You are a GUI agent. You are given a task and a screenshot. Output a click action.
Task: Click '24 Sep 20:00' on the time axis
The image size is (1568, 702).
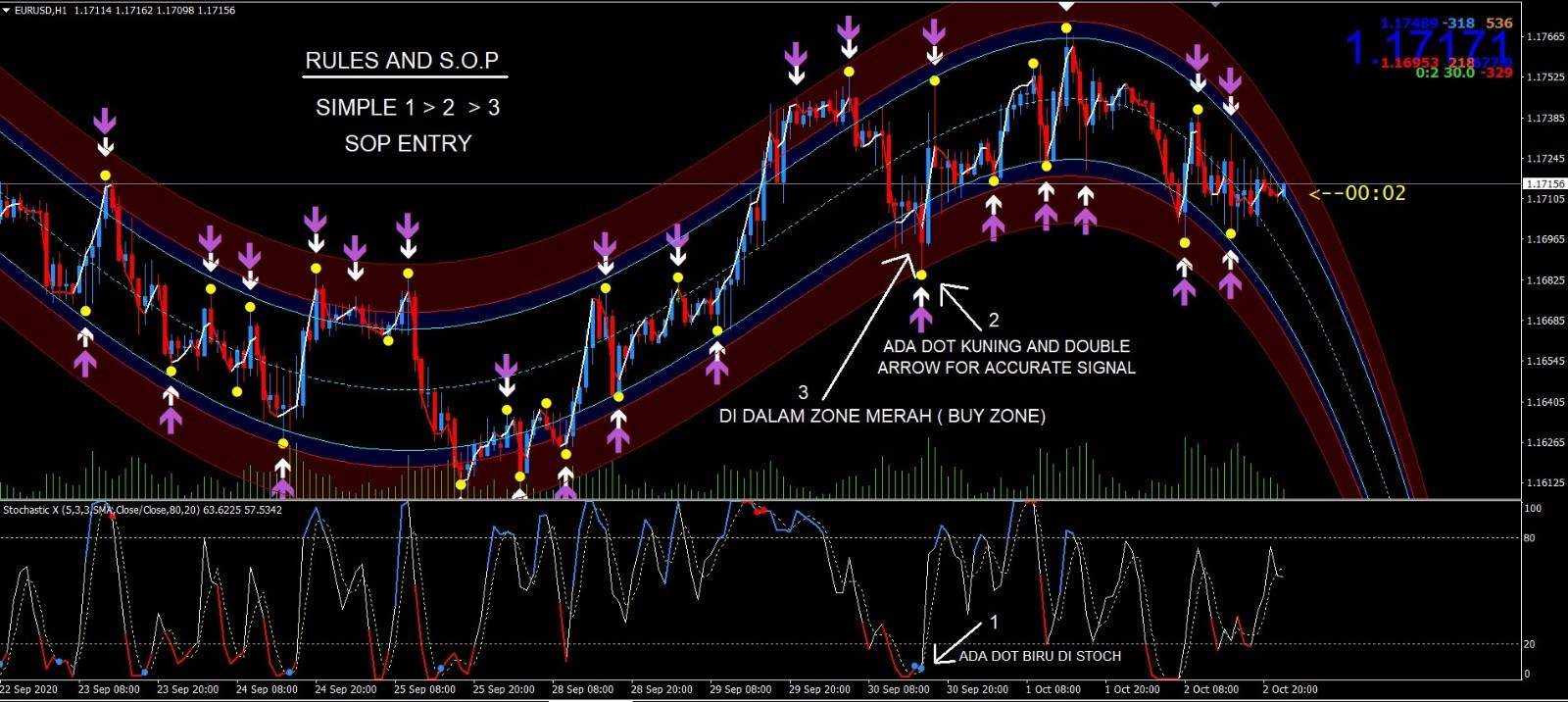[346, 690]
